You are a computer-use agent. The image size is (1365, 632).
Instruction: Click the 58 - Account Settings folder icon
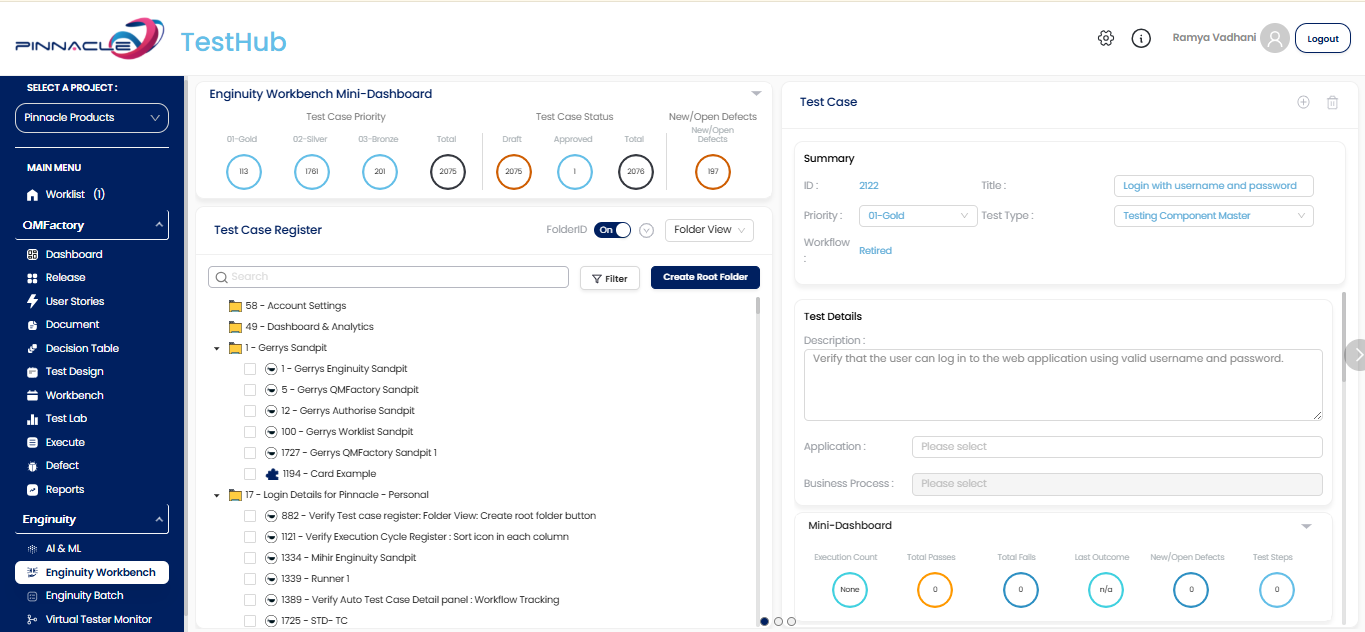[235, 306]
